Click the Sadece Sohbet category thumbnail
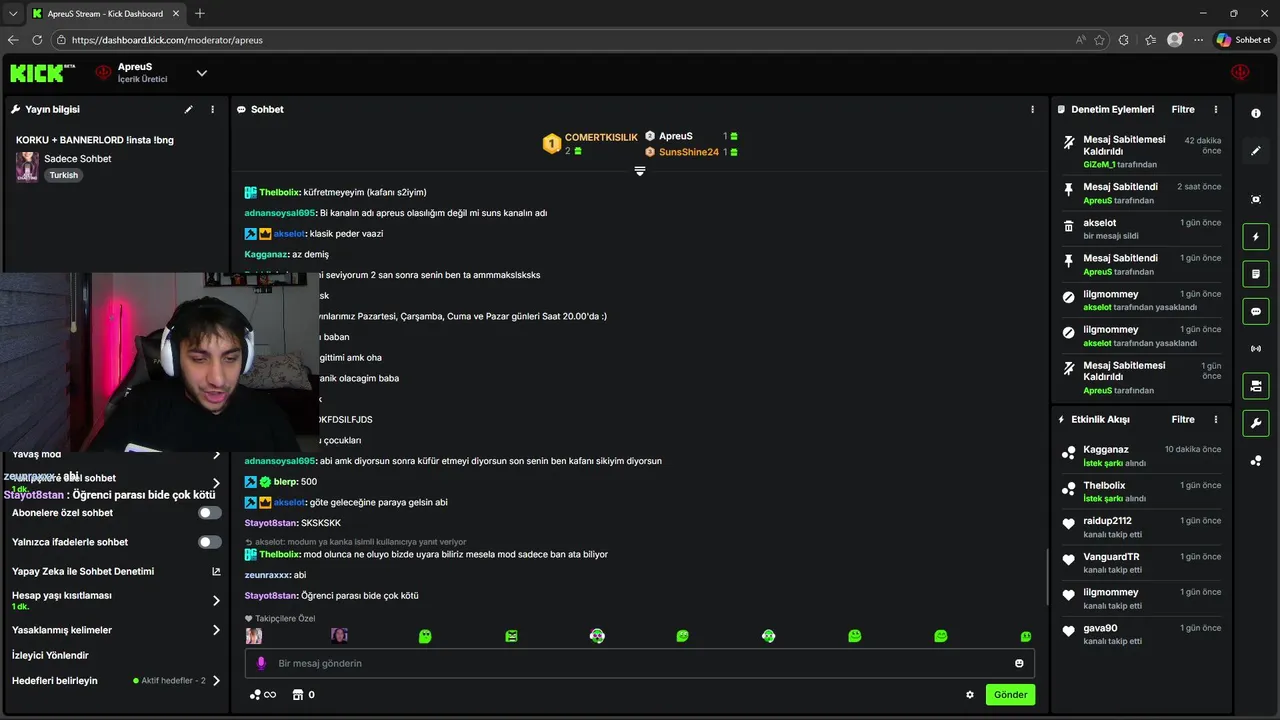This screenshot has height=720, width=1280. pyautogui.click(x=27, y=166)
